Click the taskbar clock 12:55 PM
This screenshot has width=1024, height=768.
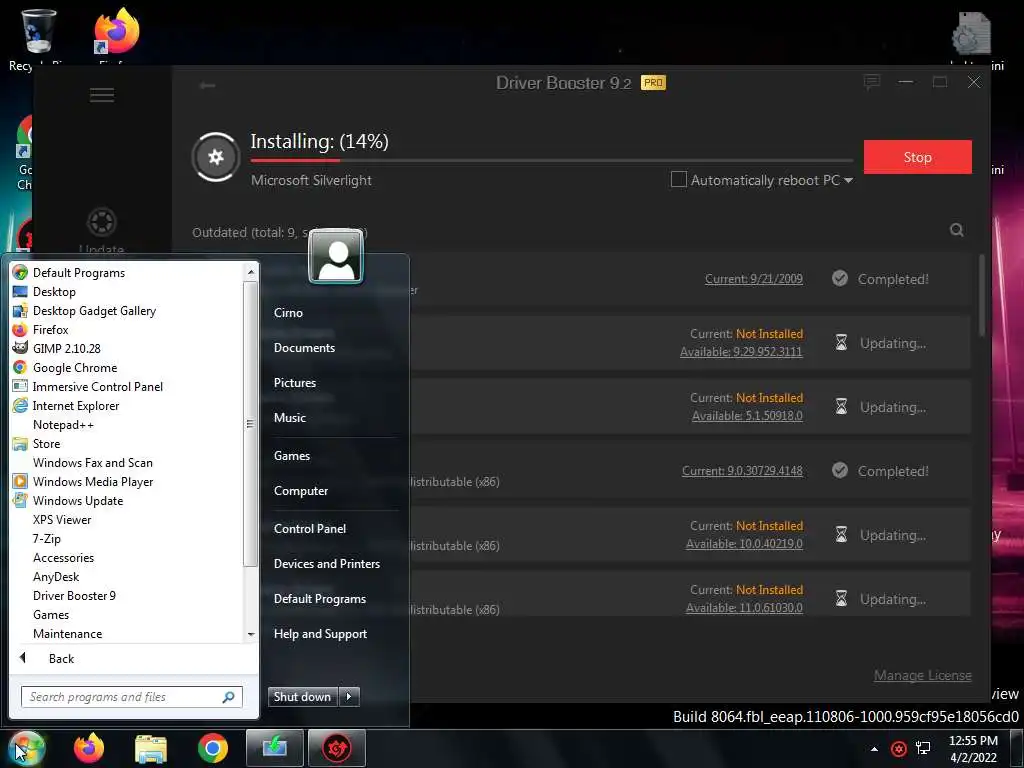pyautogui.click(x=973, y=741)
